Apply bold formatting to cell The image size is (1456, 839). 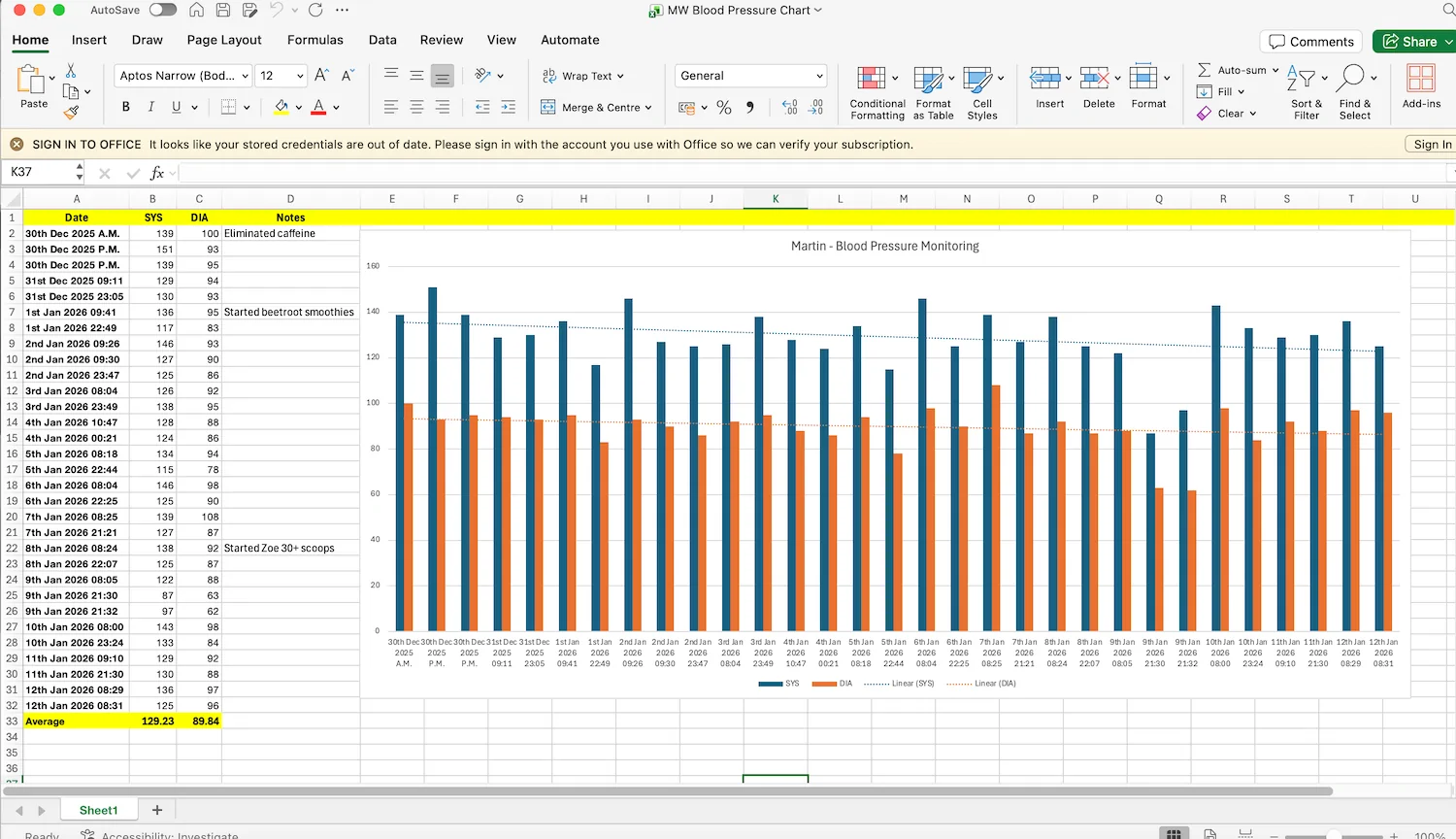point(125,107)
